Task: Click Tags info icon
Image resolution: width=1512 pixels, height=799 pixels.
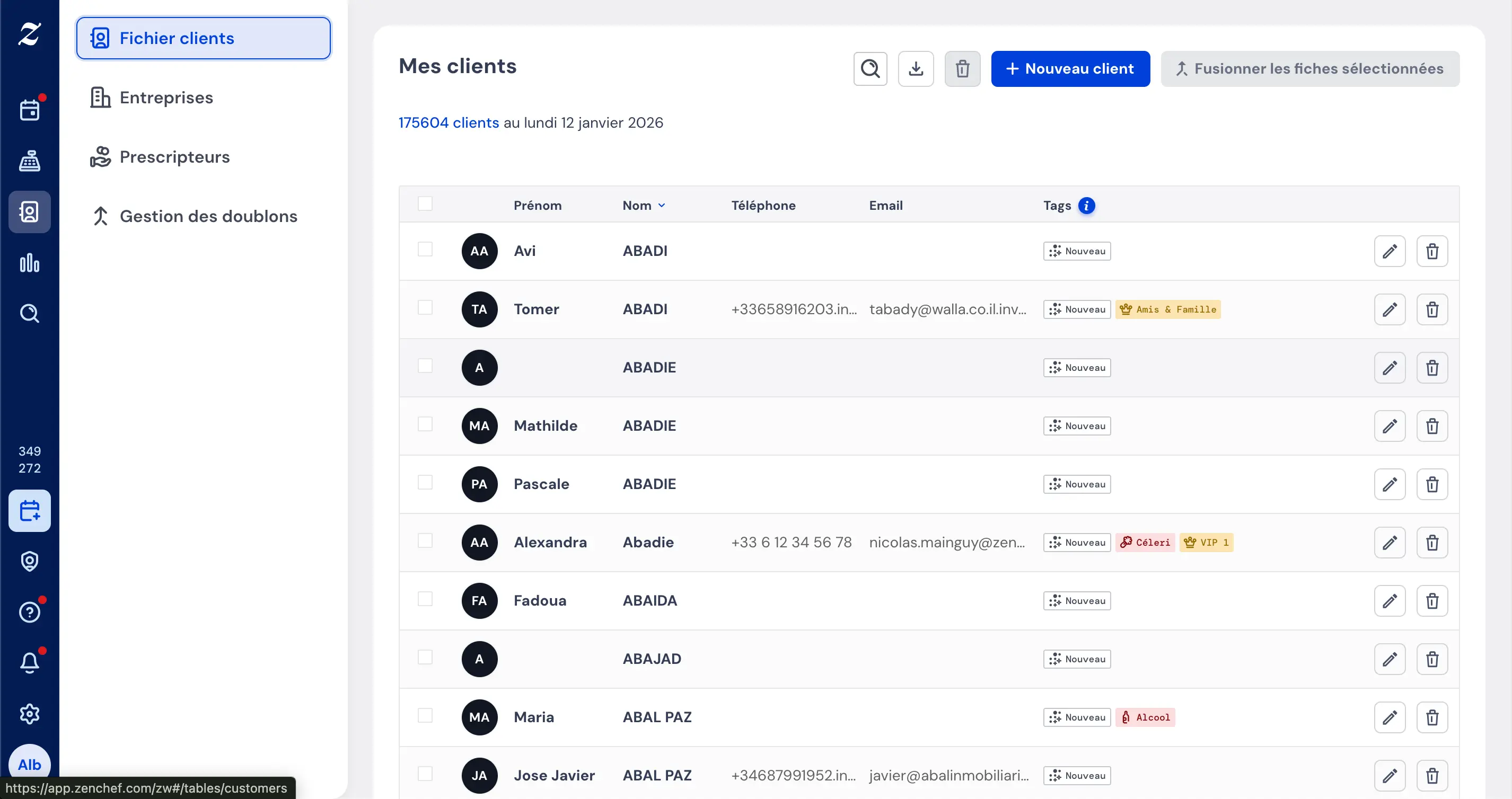Action: 1086,206
